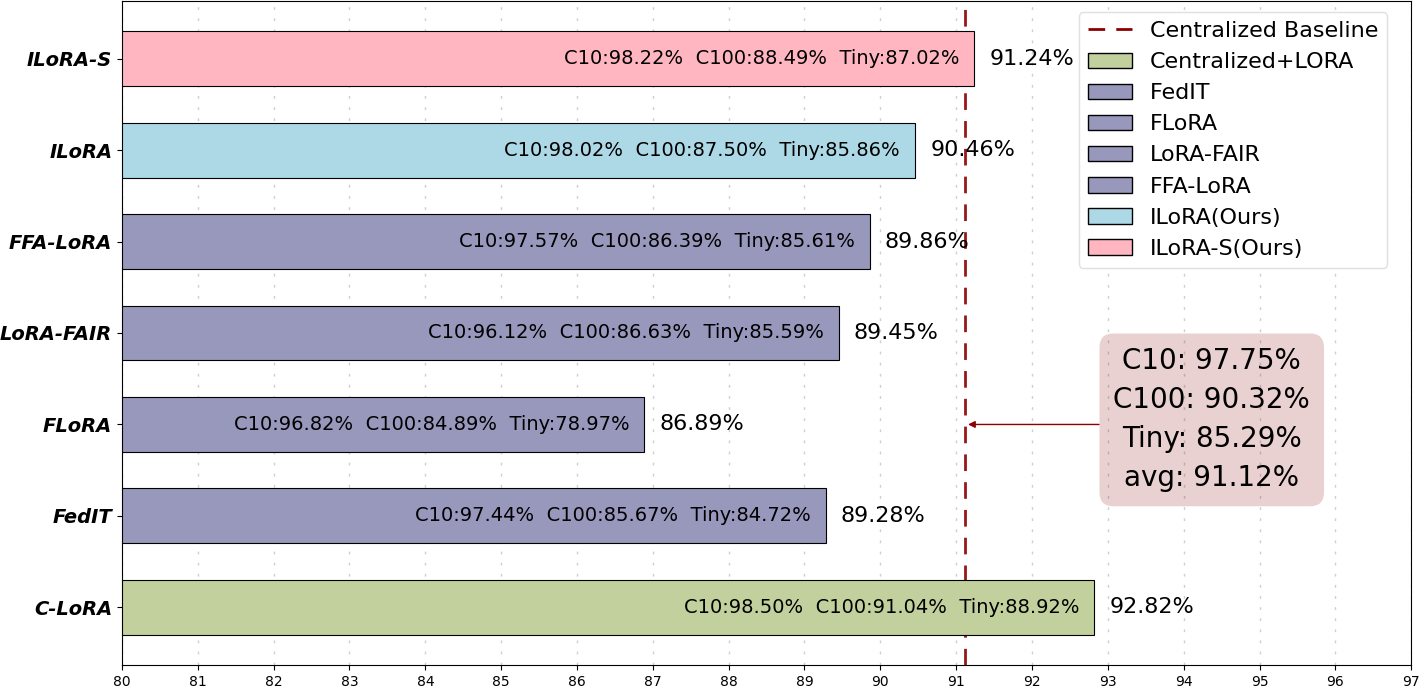Click the FFA-LoRA y-axis label
Viewport: 1419px width, 687px height.
click(x=59, y=242)
